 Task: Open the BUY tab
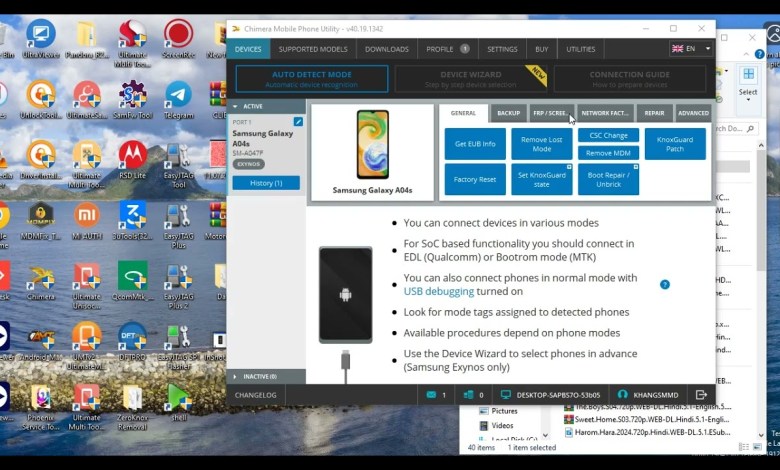click(542, 49)
